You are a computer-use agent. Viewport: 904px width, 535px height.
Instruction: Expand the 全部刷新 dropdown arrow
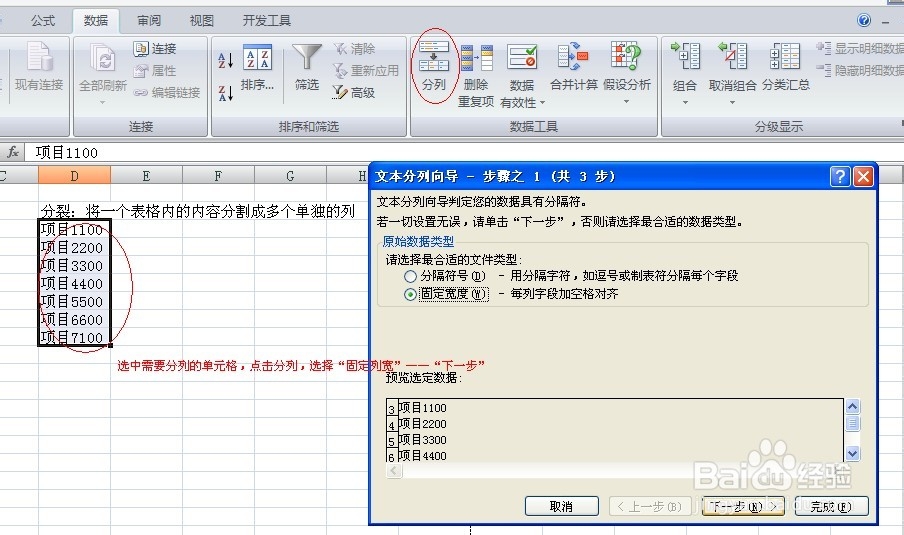(x=103, y=103)
